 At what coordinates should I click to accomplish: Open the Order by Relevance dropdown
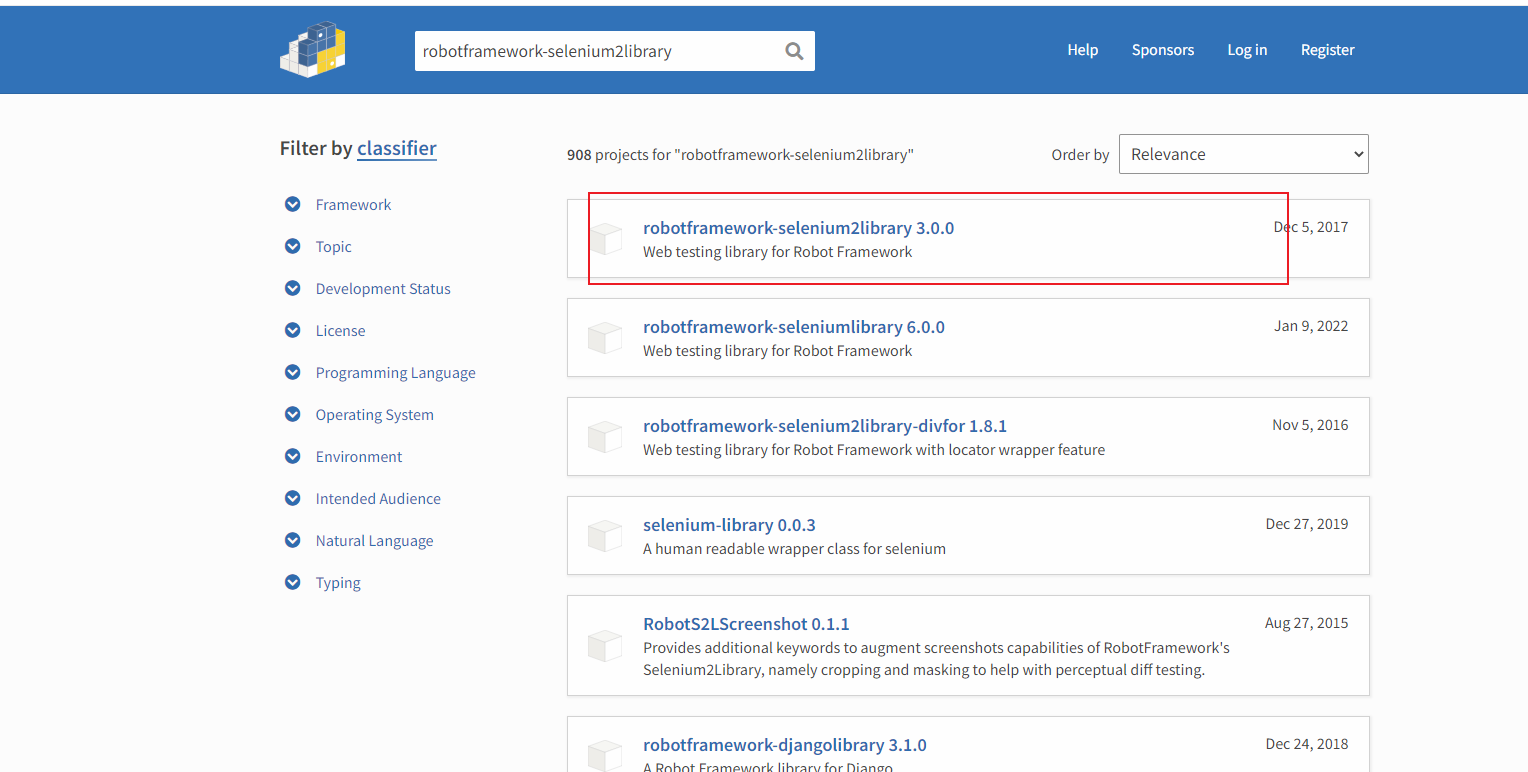[1243, 154]
